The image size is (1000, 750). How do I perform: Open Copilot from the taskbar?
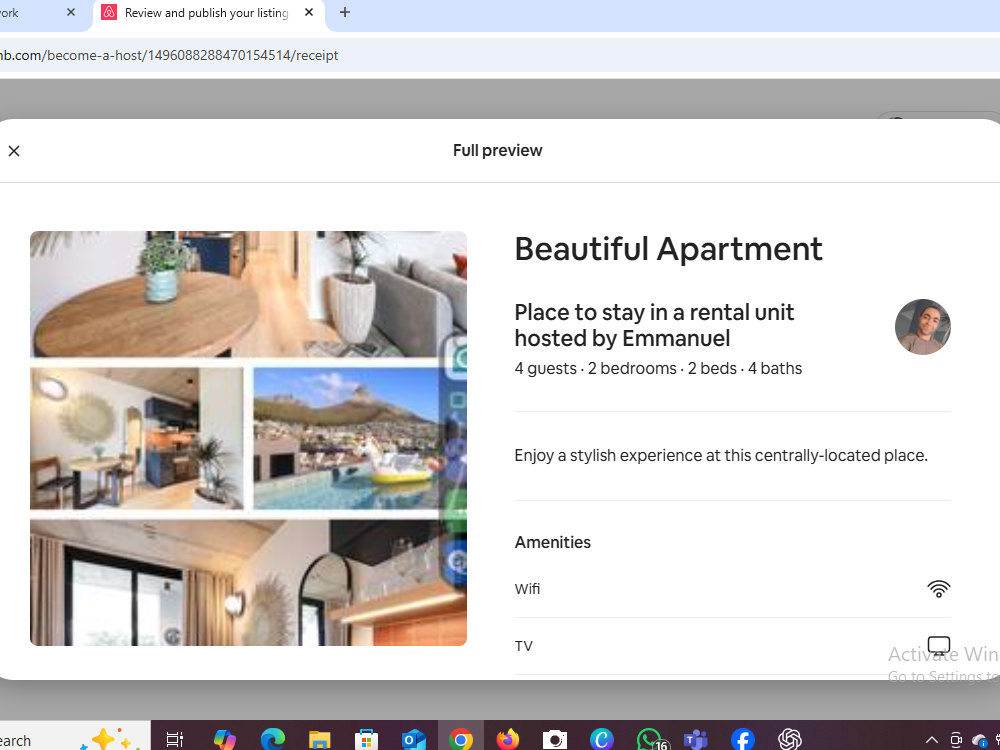(224, 739)
